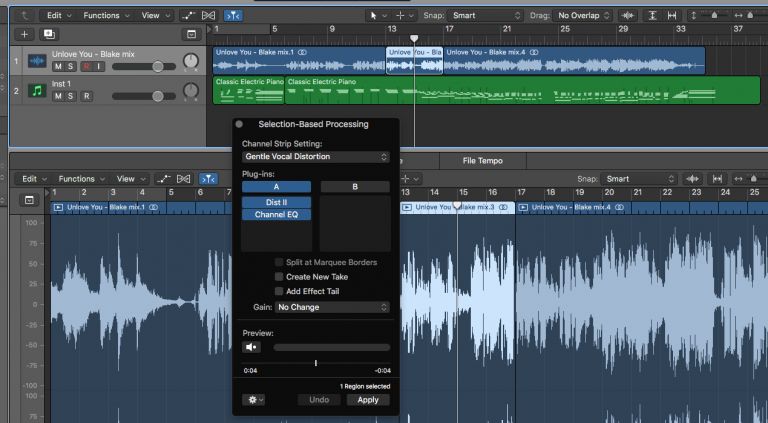Open the gear action menu in processing dialog
This screenshot has width=768, height=423.
pyautogui.click(x=254, y=400)
